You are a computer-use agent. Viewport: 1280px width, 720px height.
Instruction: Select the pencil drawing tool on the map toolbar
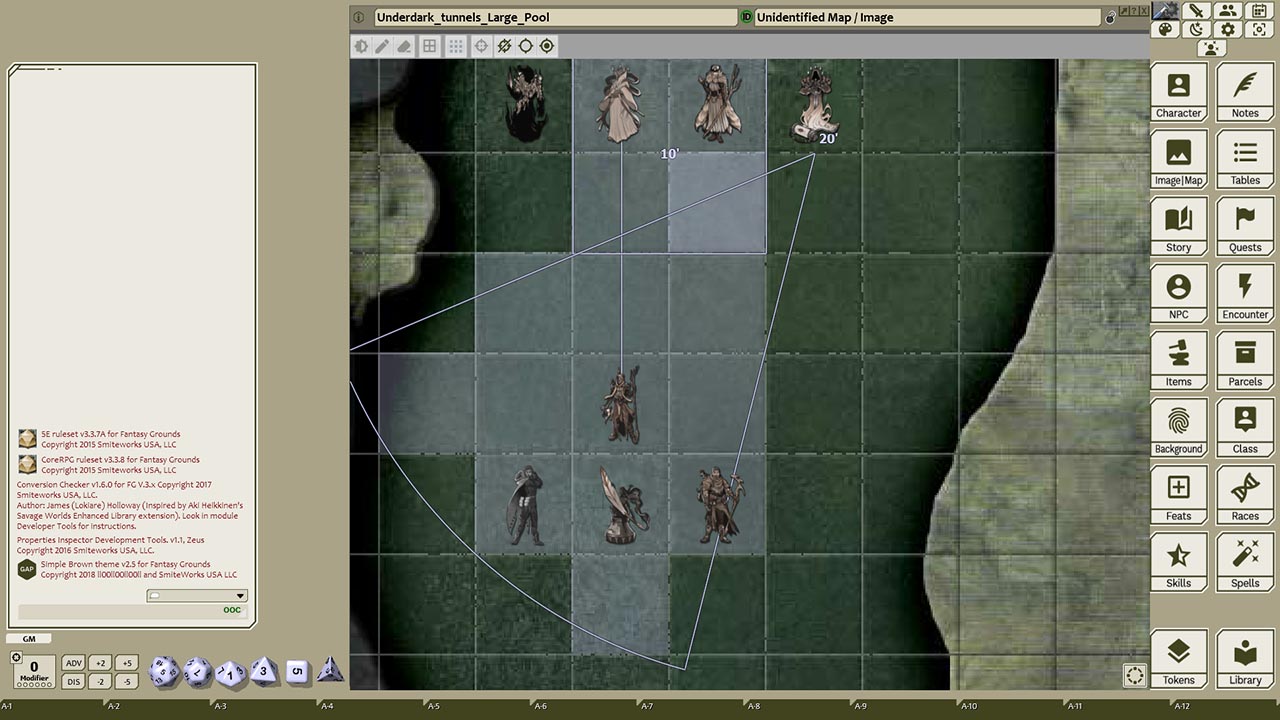[382, 46]
